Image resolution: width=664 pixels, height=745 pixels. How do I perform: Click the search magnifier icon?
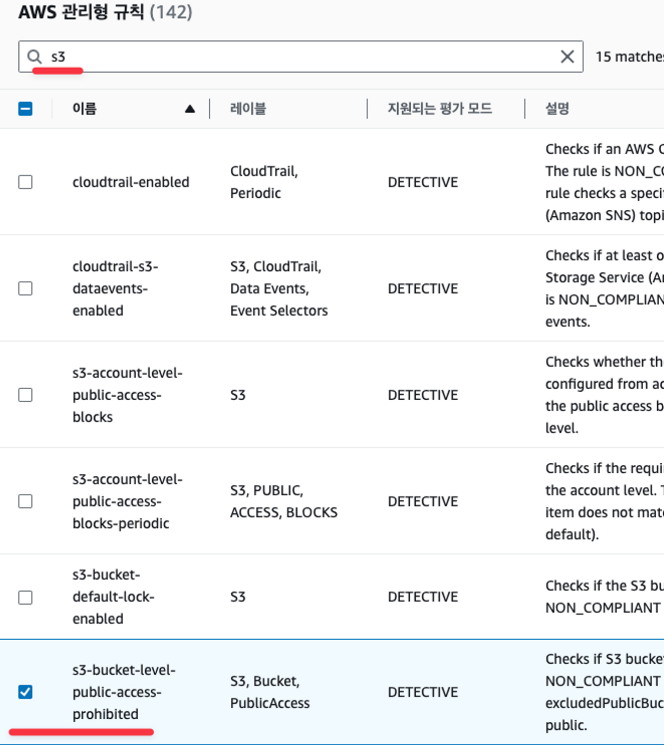(x=34, y=57)
